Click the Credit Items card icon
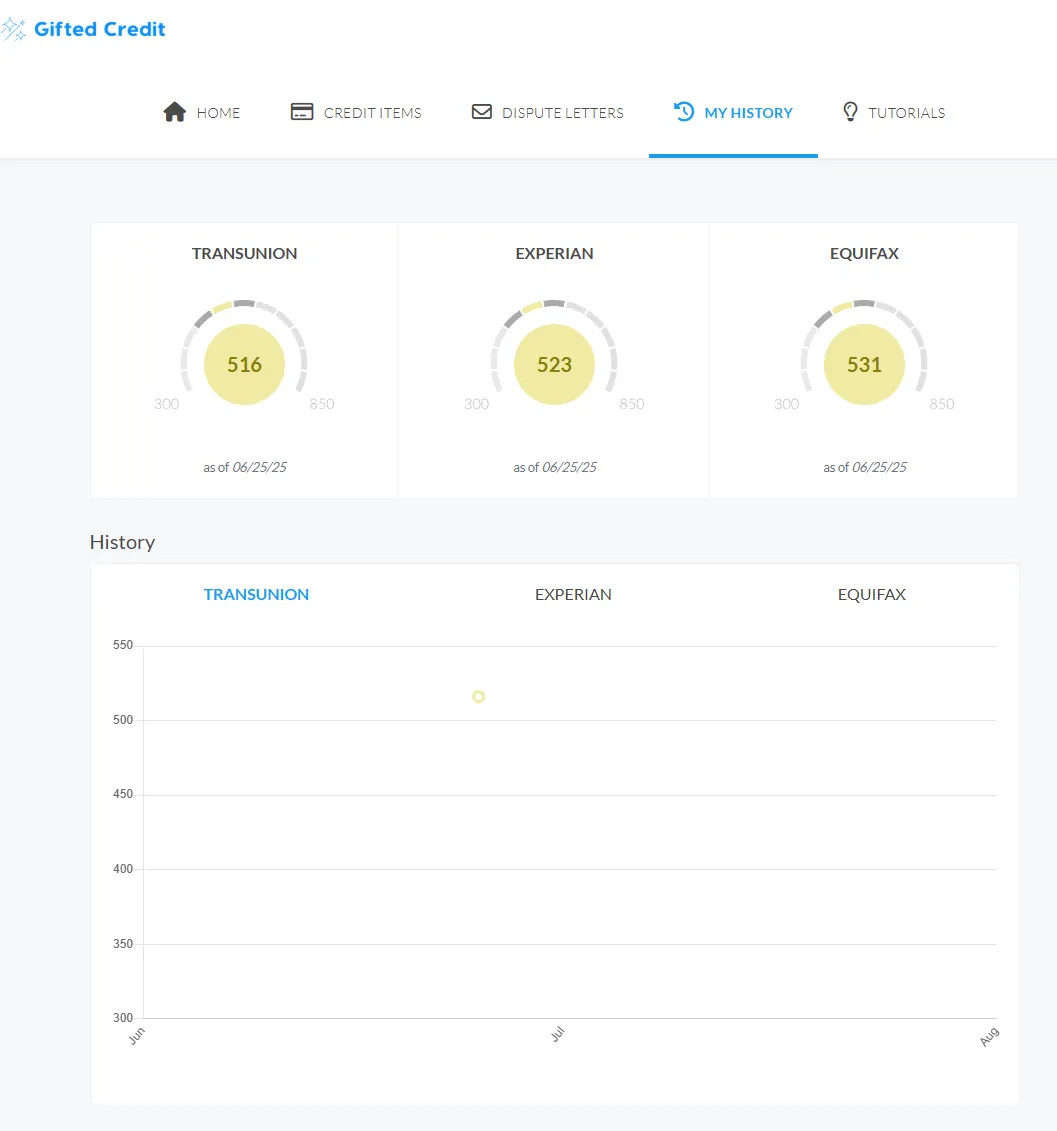 [302, 112]
